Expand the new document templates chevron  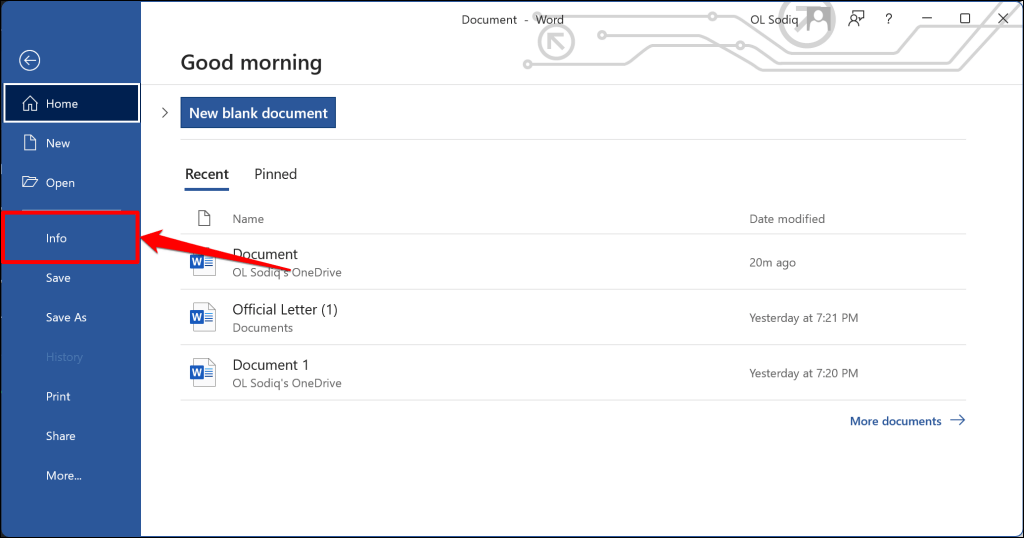pyautogui.click(x=165, y=113)
